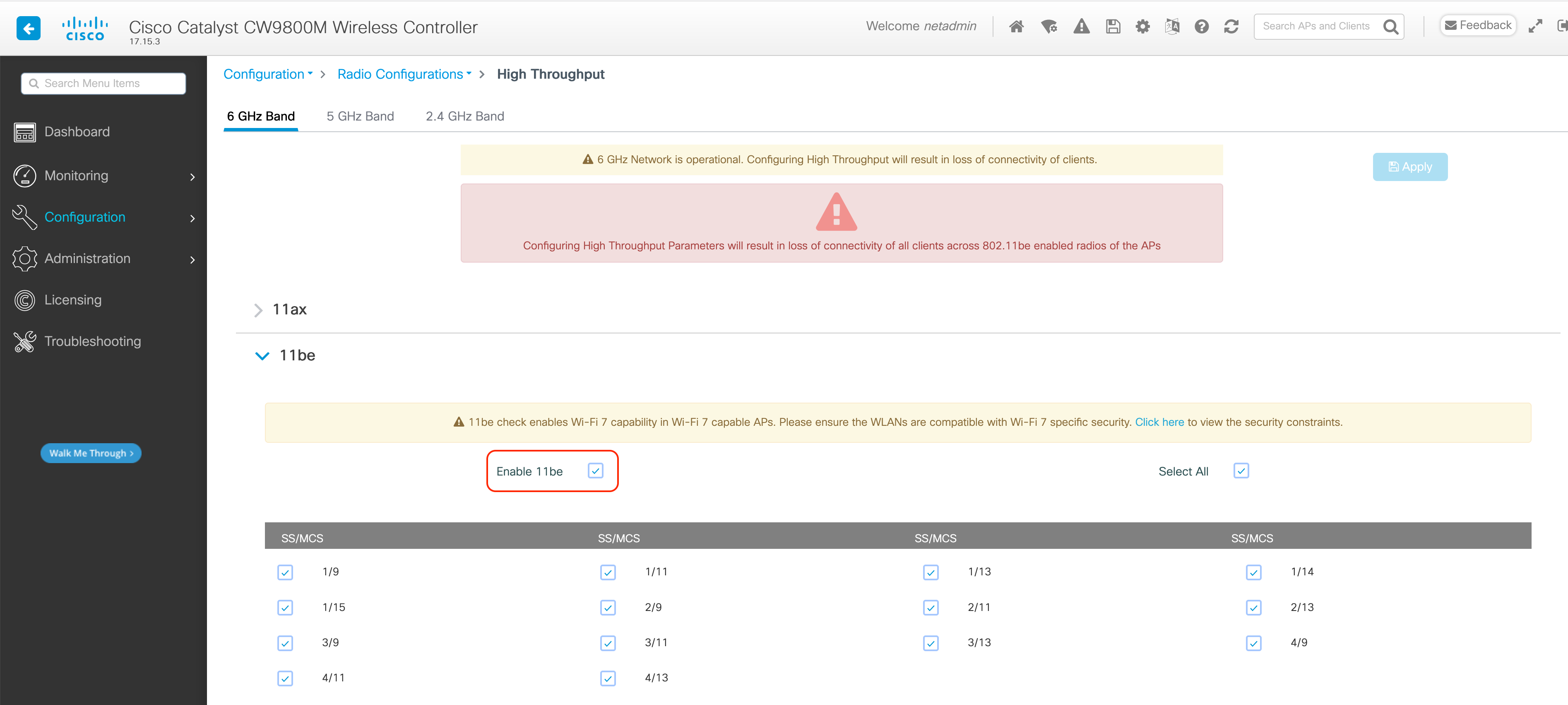Uncheck the 1/13 SS/MCS checkbox
Viewport: 1568px width, 705px height.
[931, 572]
